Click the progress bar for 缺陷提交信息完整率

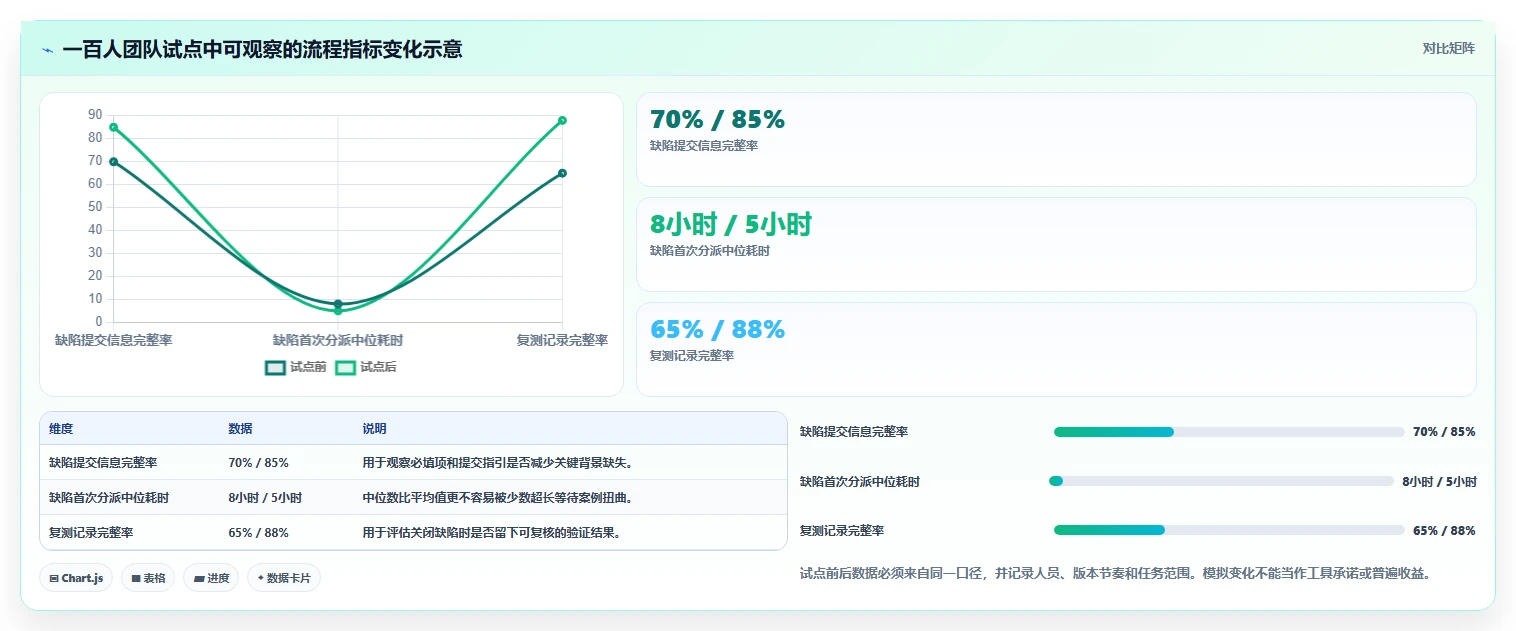[x=1229, y=432]
